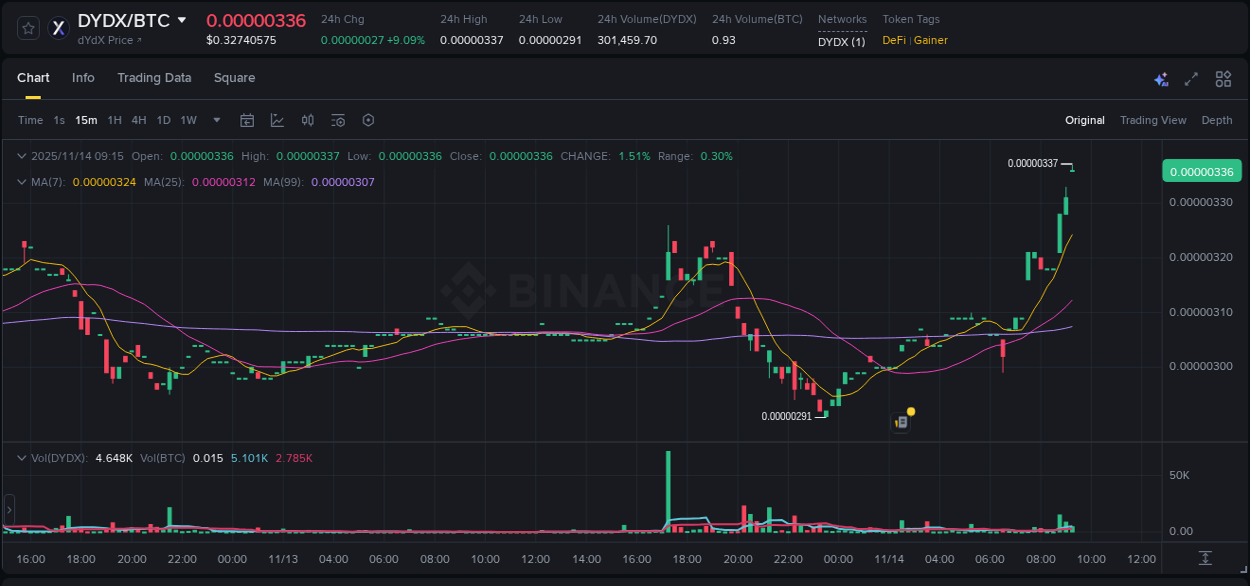Viewport: 1250px width, 586px height.
Task: Open the go-to-date calendar tool
Action: [247, 119]
